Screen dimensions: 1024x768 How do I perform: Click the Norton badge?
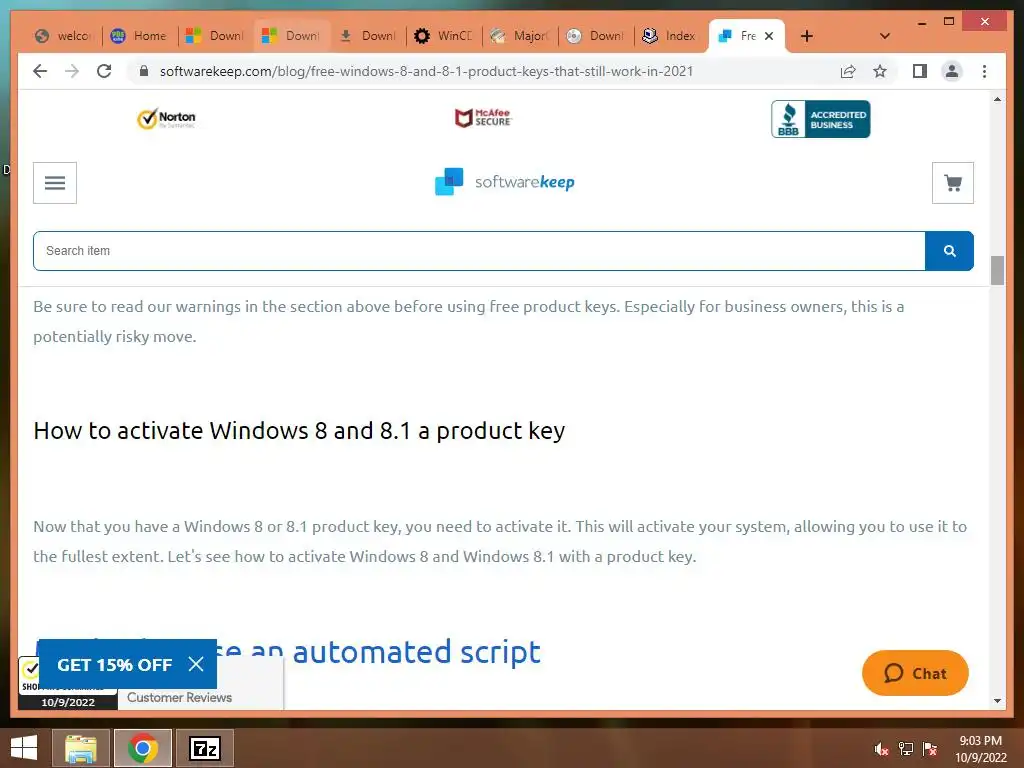(x=167, y=118)
